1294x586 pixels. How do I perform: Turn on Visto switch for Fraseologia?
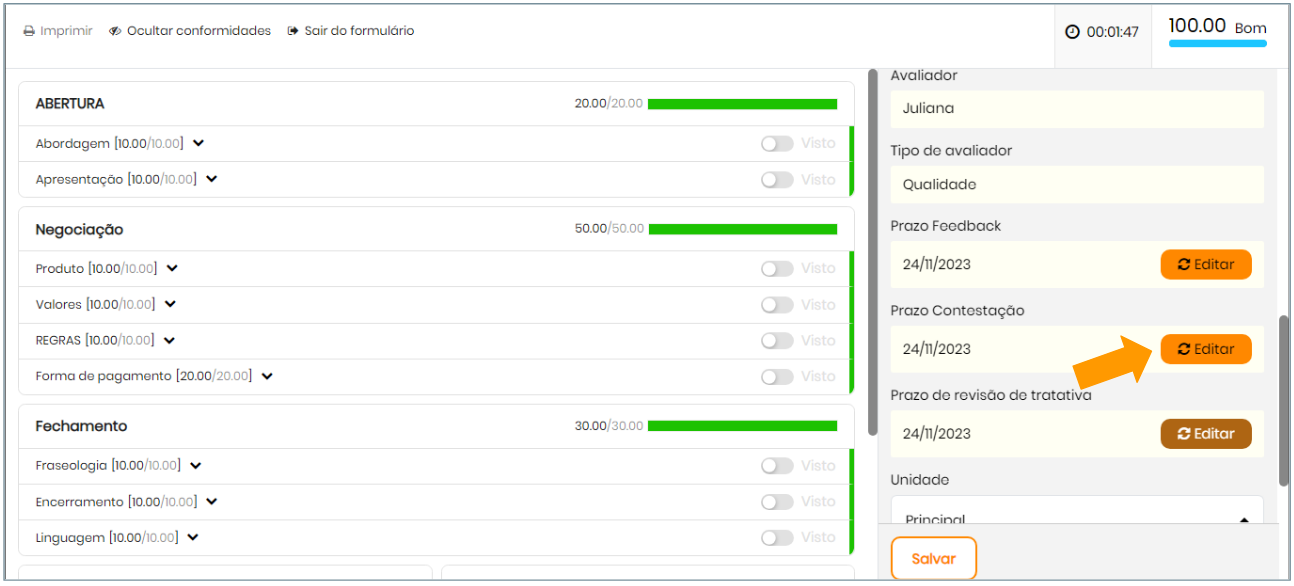coord(777,466)
